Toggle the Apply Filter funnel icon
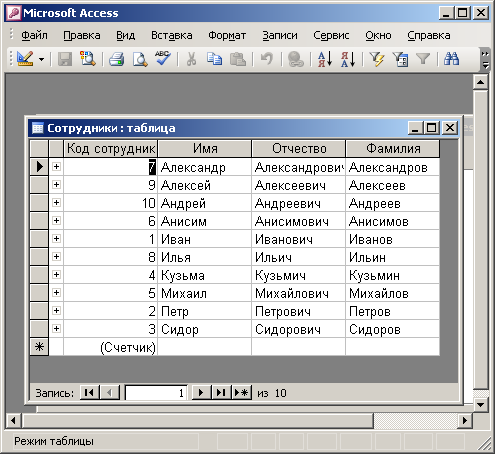495x454 pixels. click(423, 59)
